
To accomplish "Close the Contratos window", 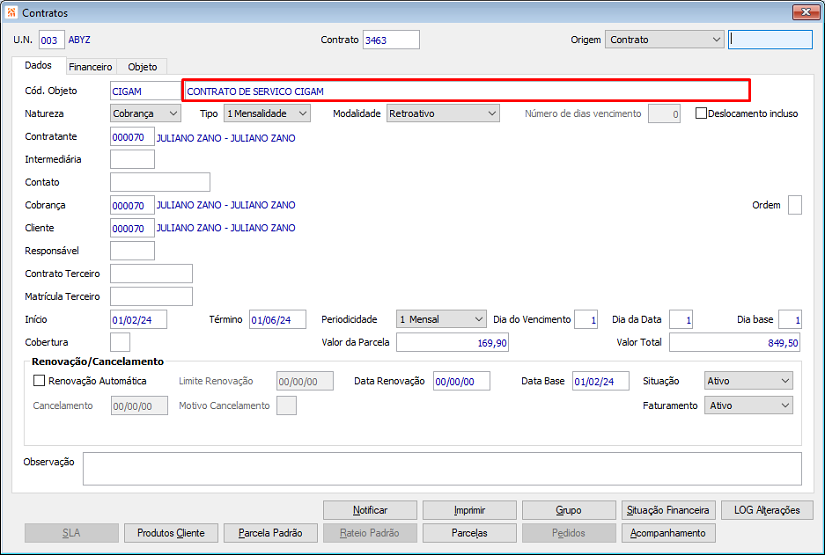I will click(806, 12).
